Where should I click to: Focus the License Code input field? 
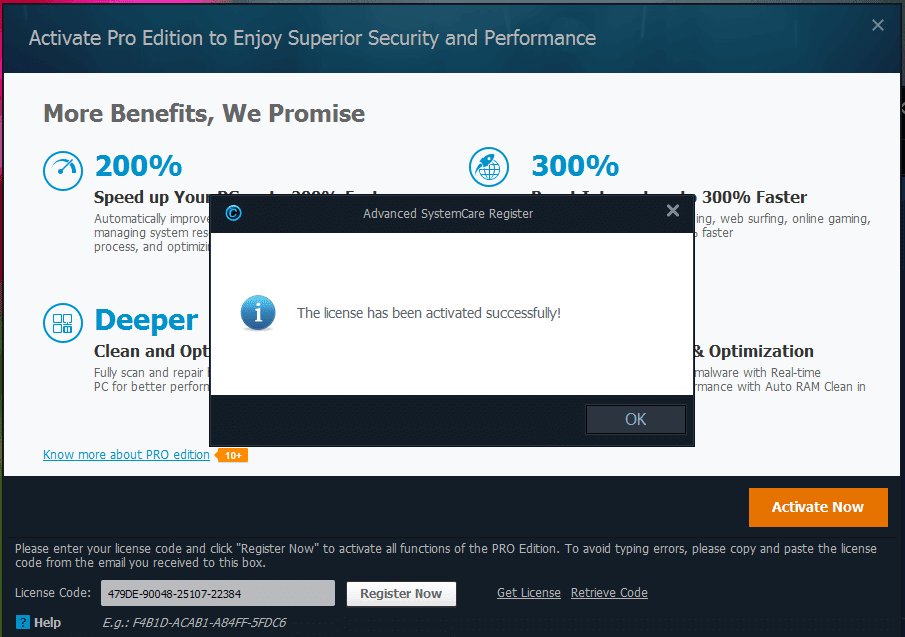click(218, 593)
